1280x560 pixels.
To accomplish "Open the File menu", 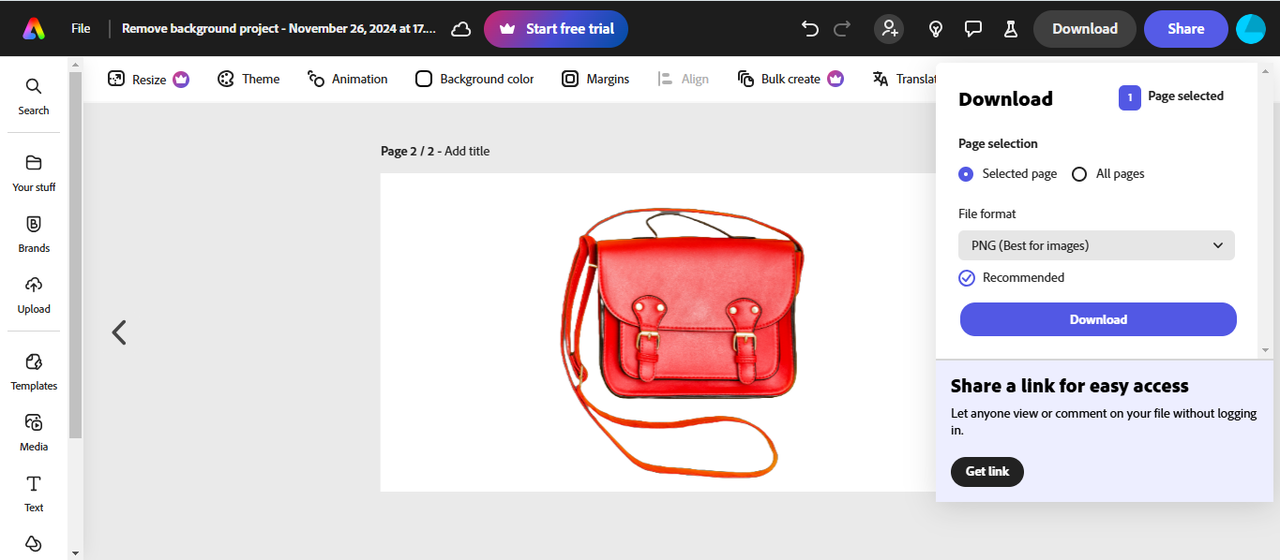I will tap(81, 29).
